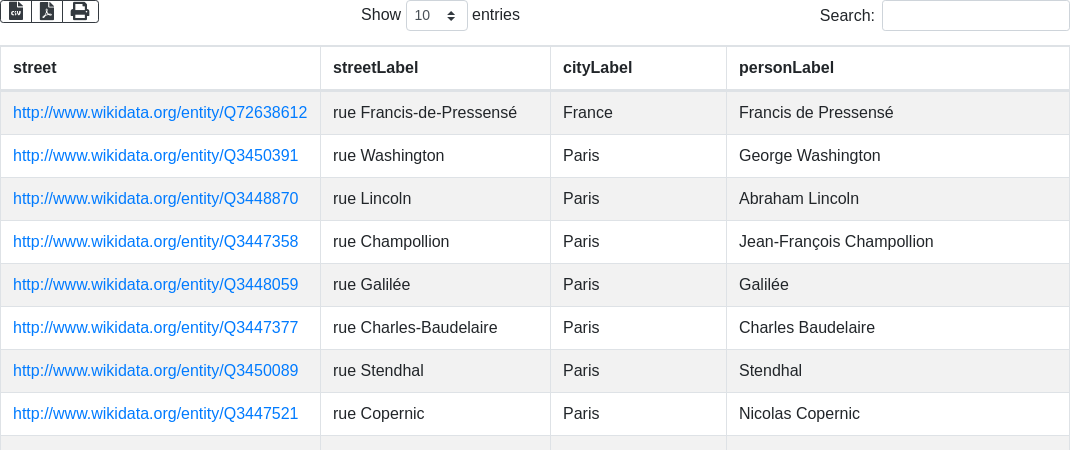
Task: Click into the Search input field
Action: (x=975, y=16)
